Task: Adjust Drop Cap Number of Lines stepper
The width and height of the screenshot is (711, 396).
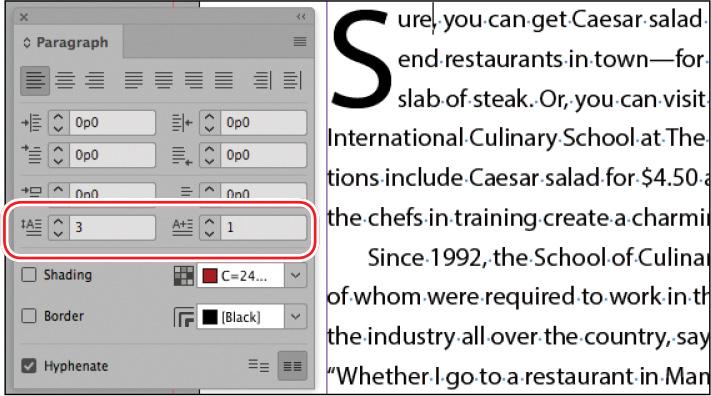Action: [x=58, y=227]
